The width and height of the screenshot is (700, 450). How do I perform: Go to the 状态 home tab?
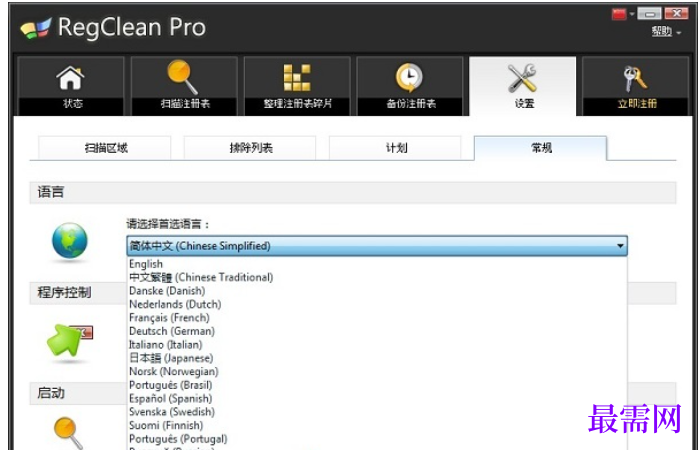click(71, 86)
